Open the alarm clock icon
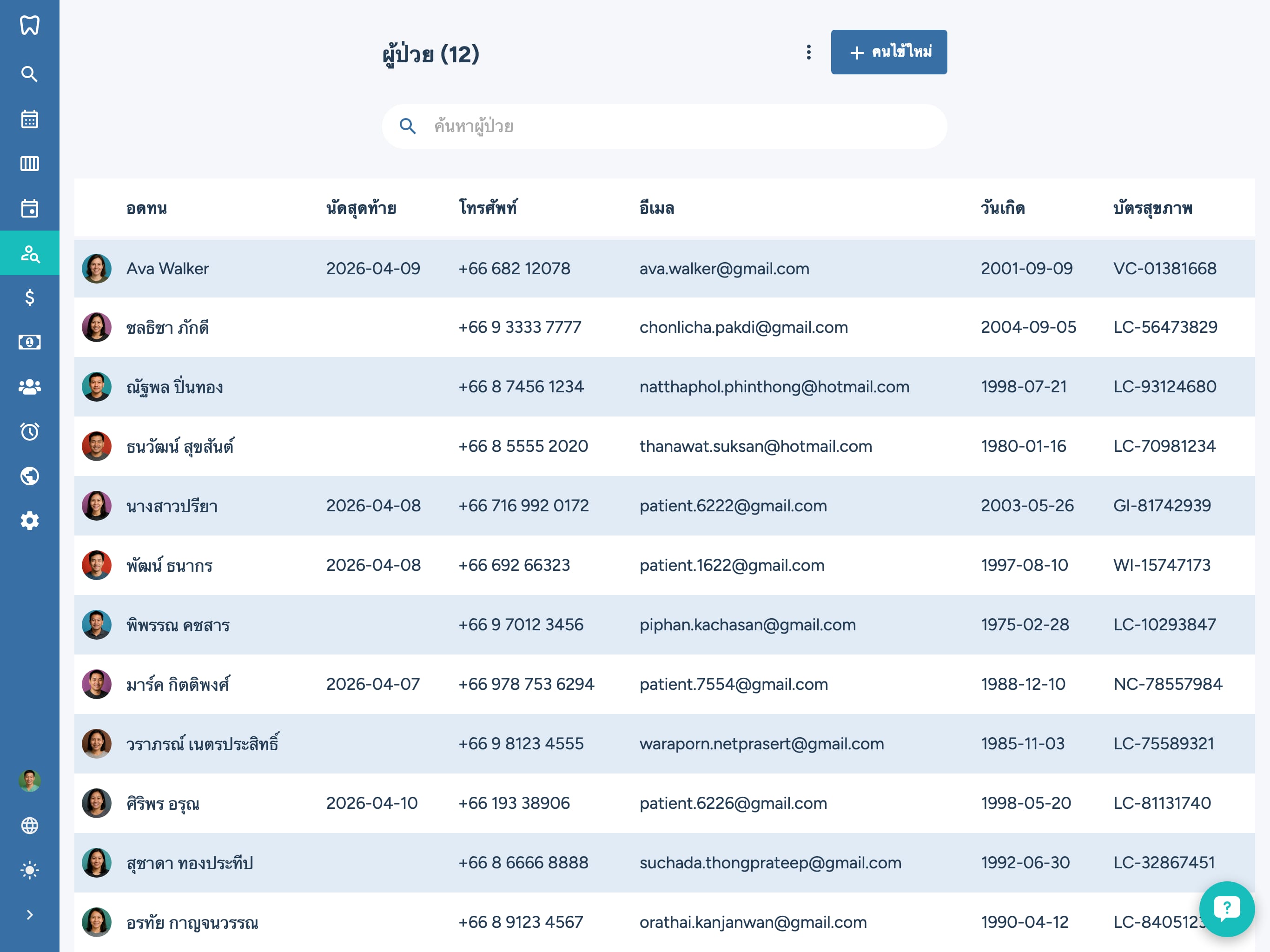This screenshot has height=952, width=1270. click(x=29, y=431)
